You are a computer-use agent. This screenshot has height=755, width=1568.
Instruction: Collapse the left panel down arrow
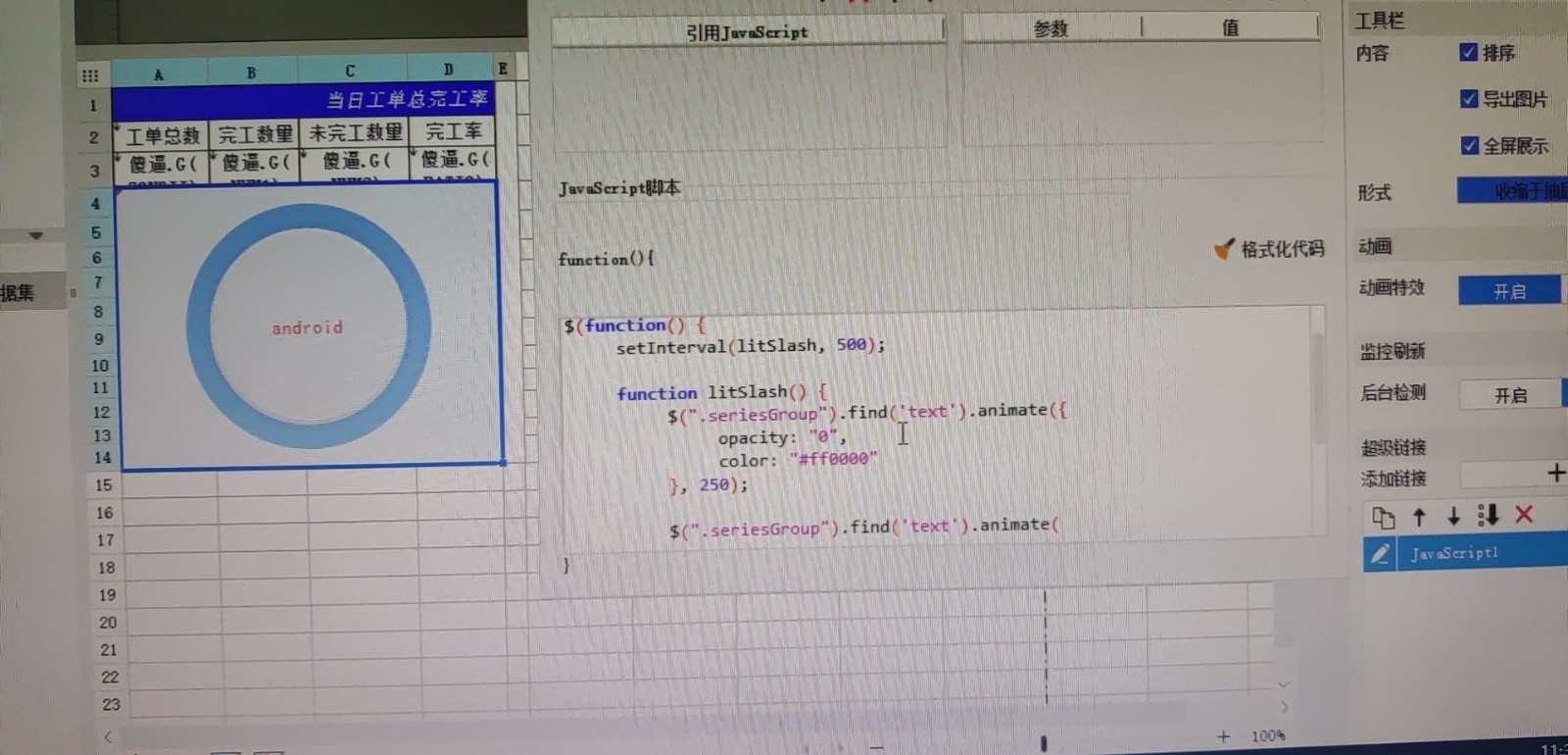click(36, 236)
